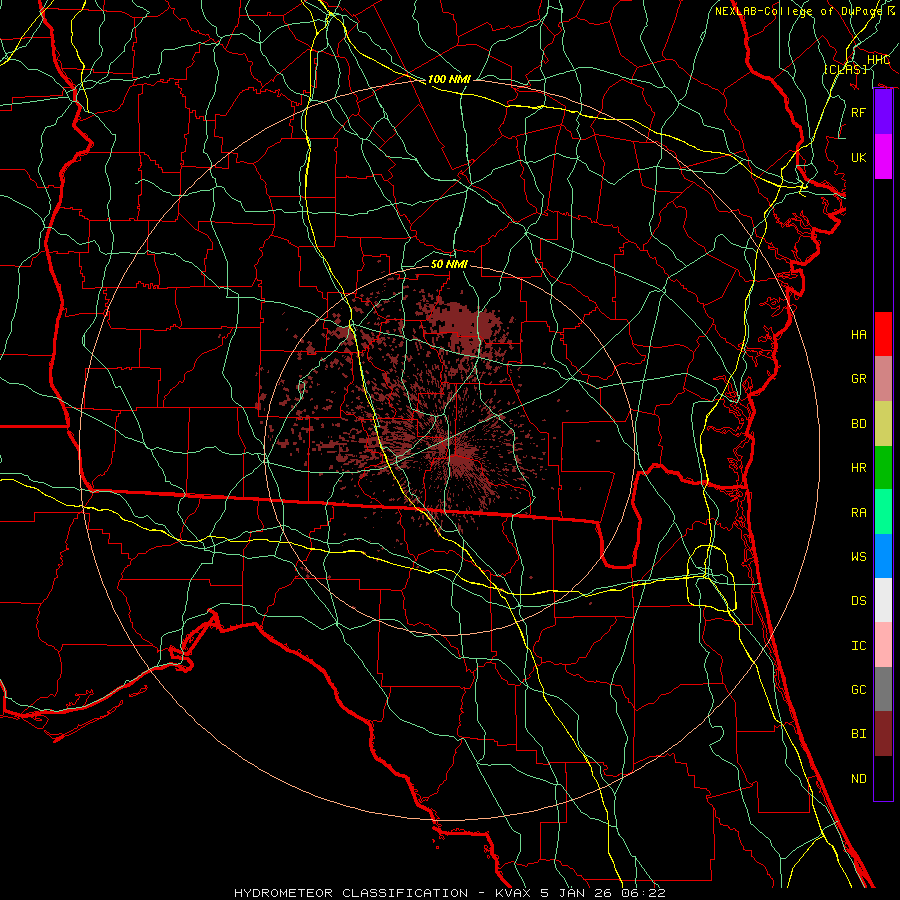
Task: Click the large biological echo blob north of radar
Action: coord(465,326)
